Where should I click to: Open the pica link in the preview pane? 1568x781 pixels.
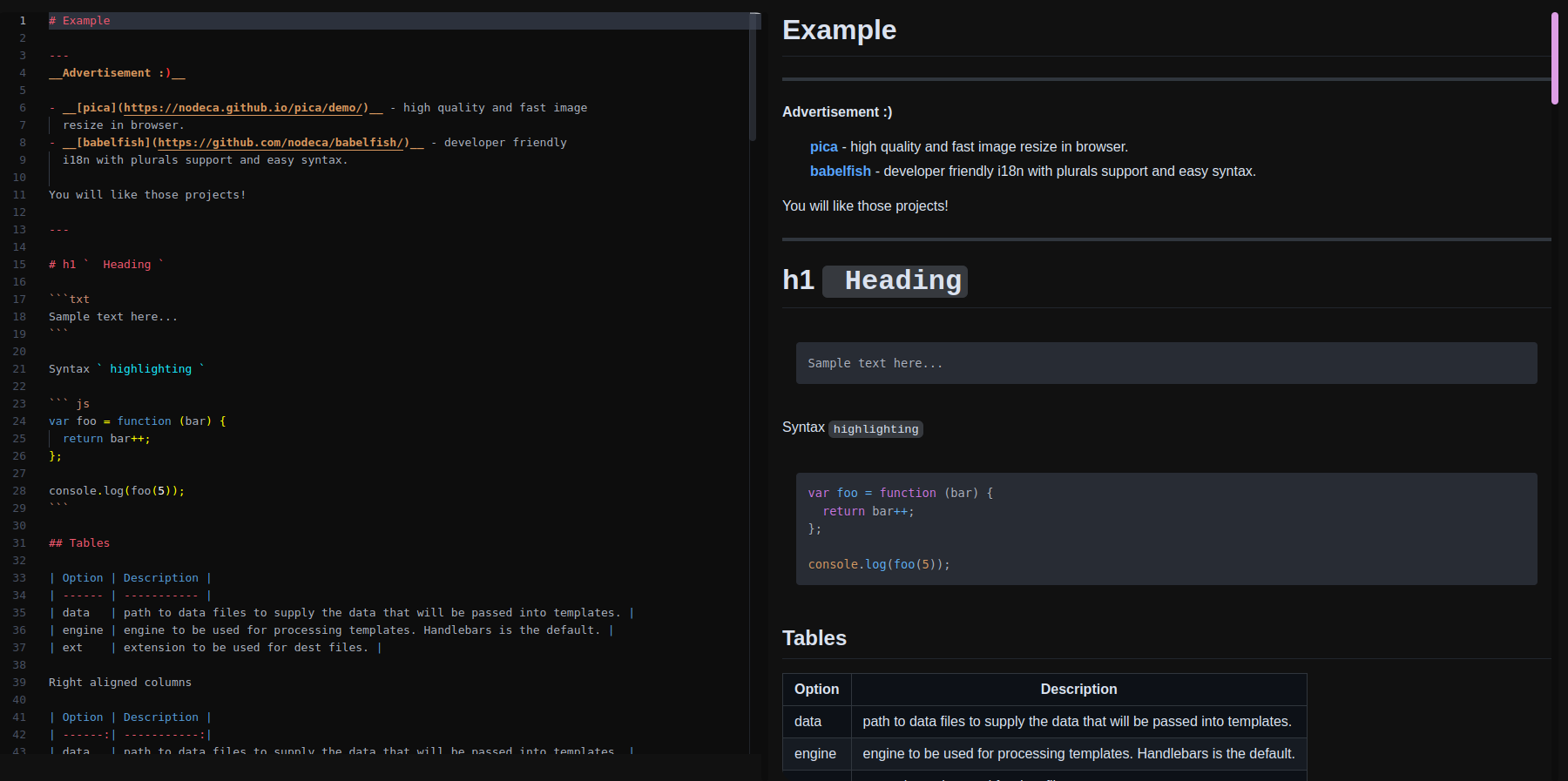[823, 147]
